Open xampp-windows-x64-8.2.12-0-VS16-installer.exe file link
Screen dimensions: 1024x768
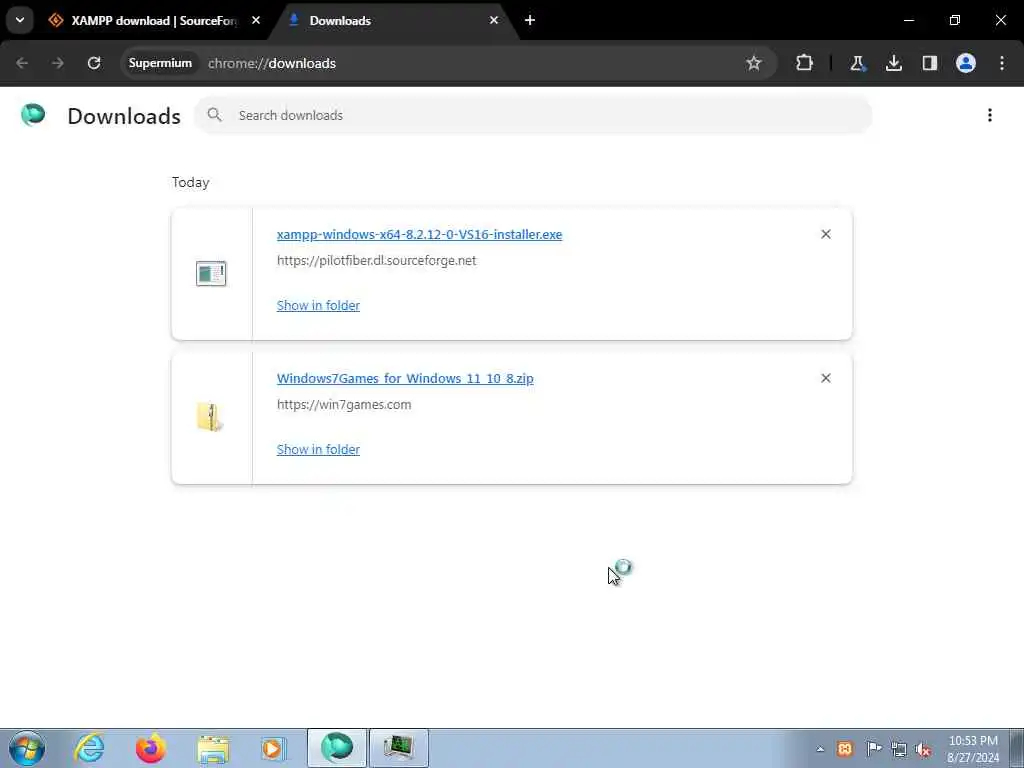(x=419, y=234)
